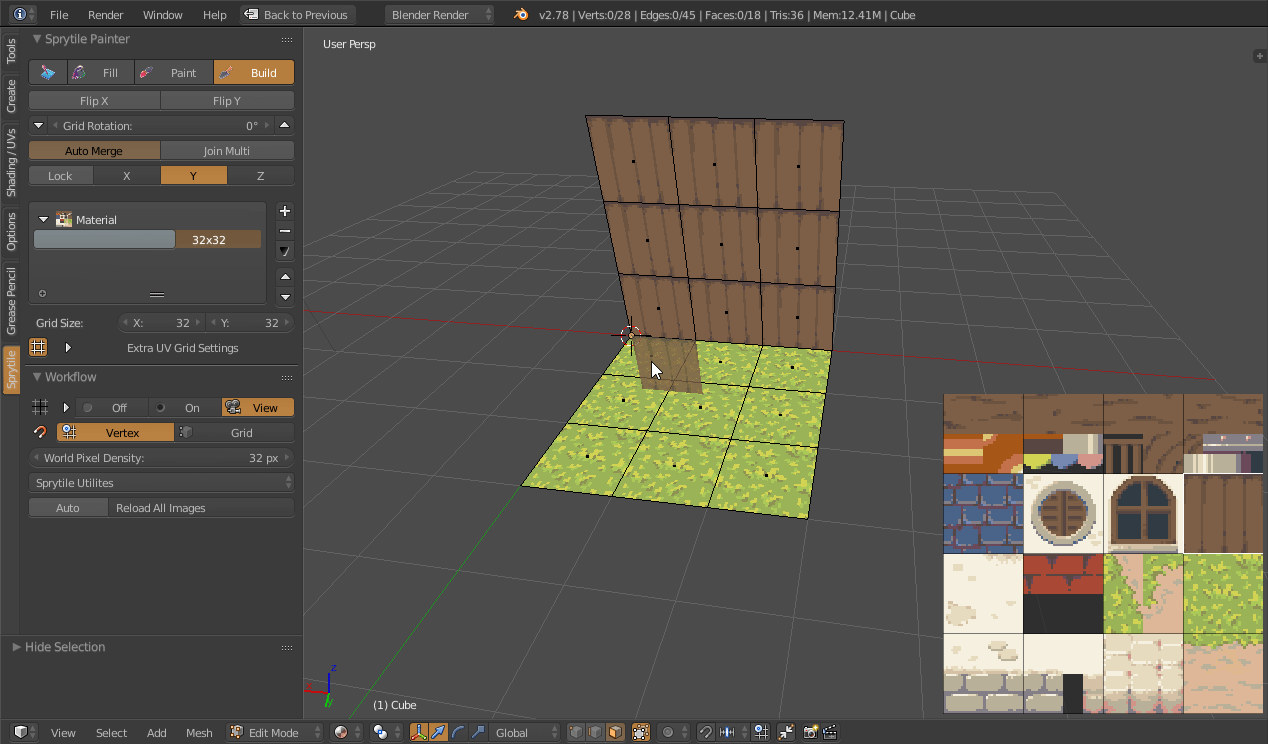The image size is (1268, 744).
Task: Activate the Build tool
Action: coord(254,72)
